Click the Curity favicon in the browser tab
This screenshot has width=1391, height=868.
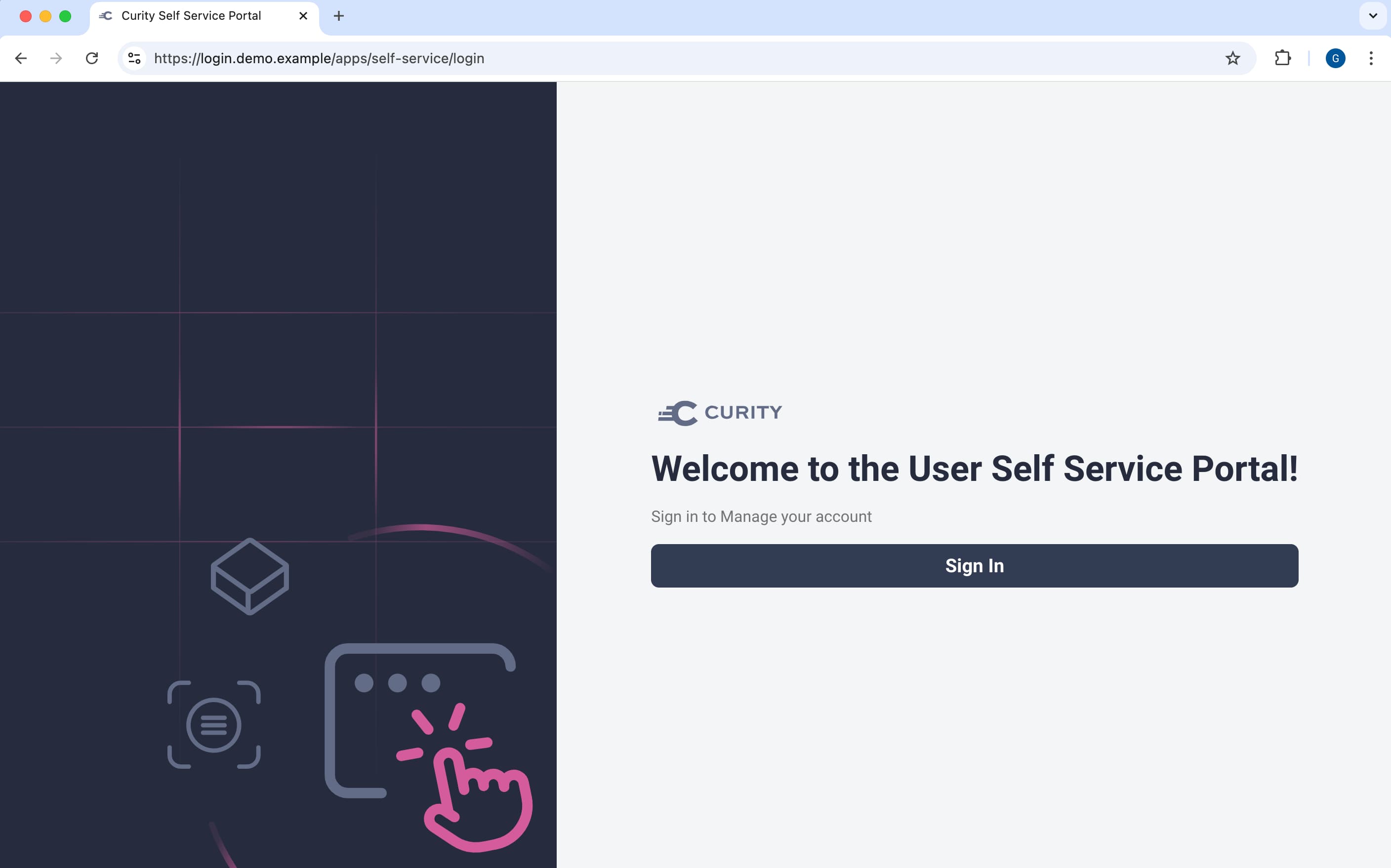tap(105, 16)
